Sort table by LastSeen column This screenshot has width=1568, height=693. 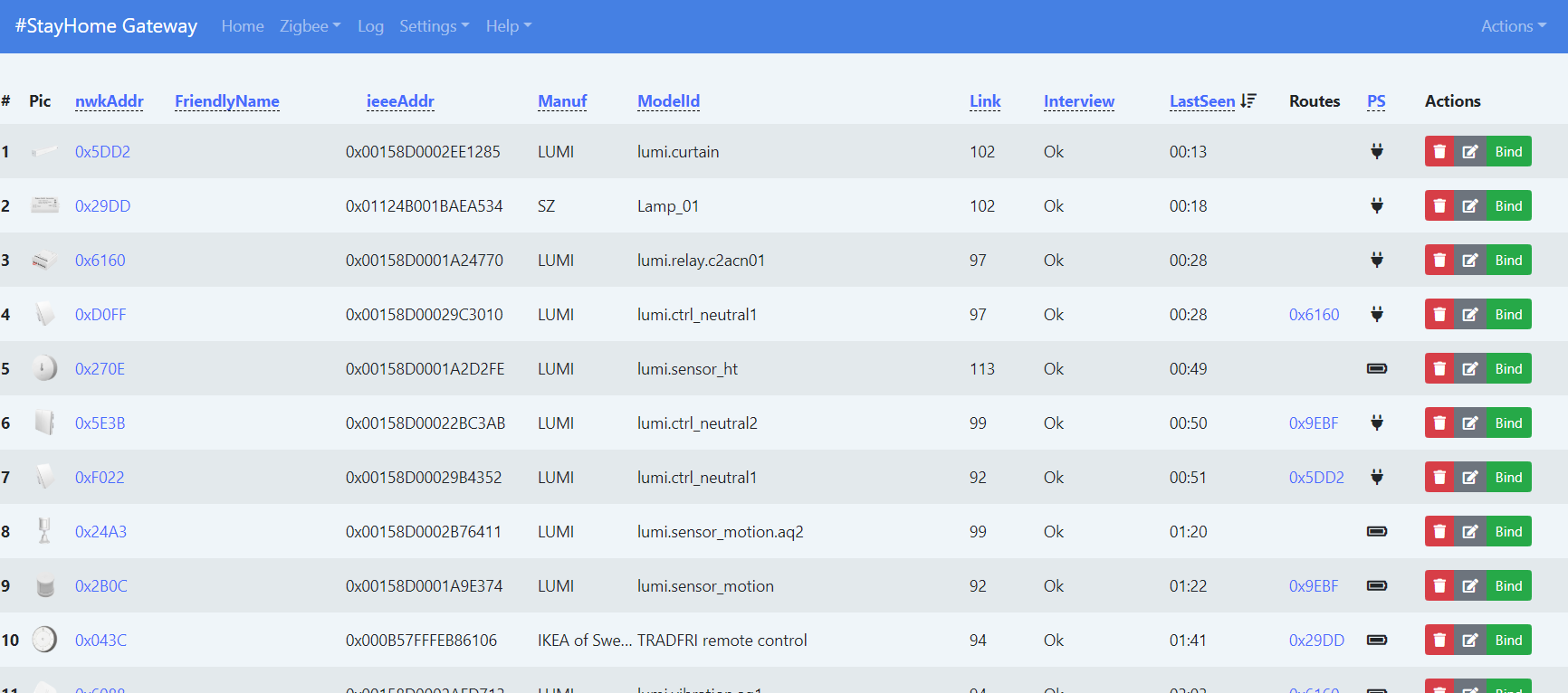1202,100
